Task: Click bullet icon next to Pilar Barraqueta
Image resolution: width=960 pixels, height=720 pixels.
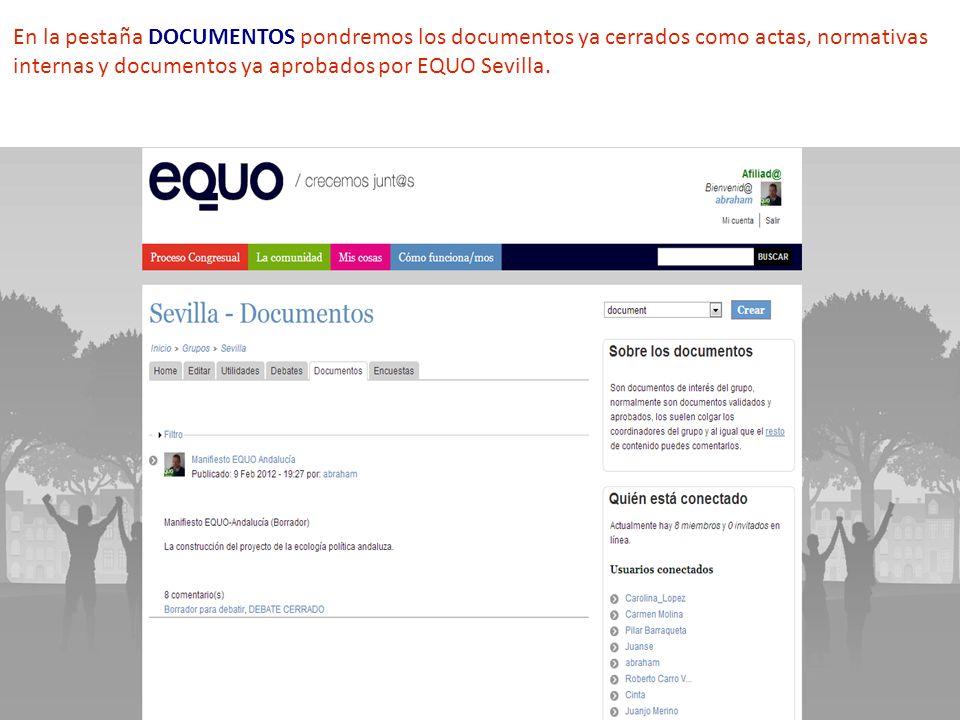Action: coord(614,631)
